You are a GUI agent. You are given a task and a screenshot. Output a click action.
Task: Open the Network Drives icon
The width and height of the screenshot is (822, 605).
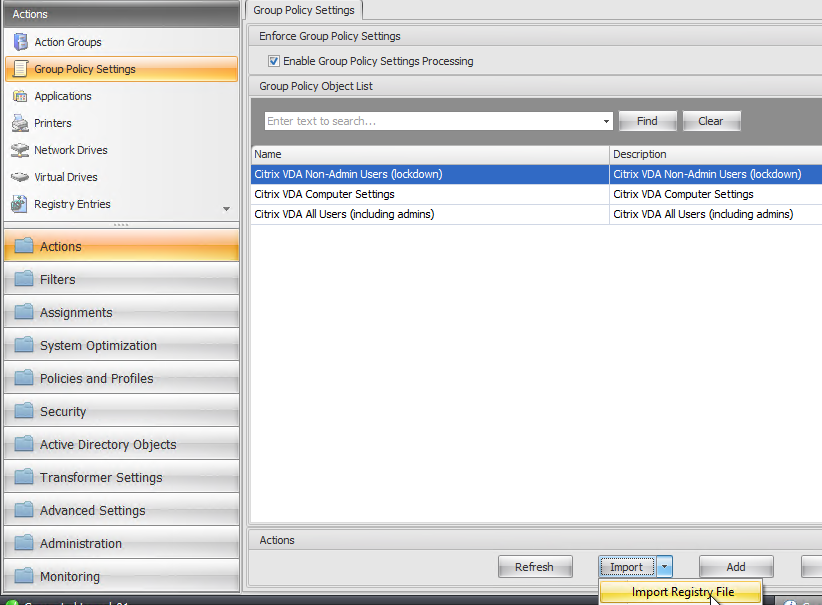point(20,150)
